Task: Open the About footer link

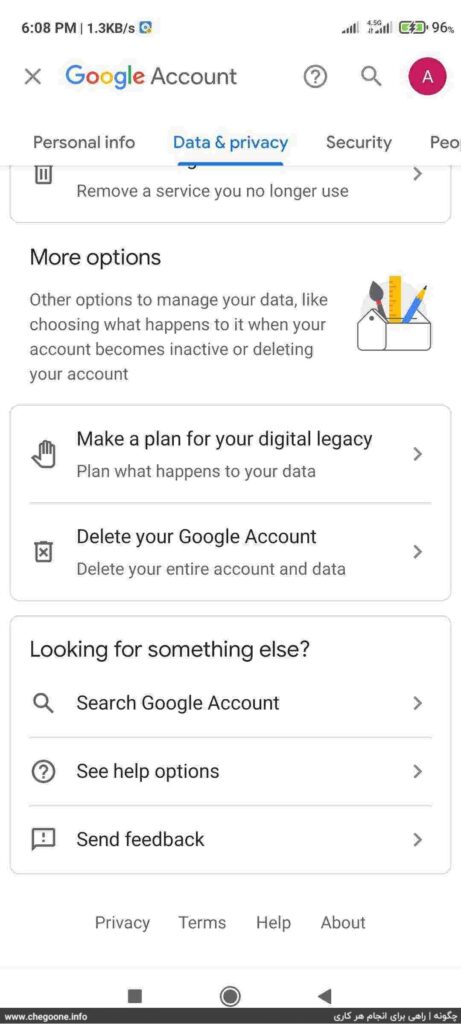Action: pyautogui.click(x=343, y=923)
